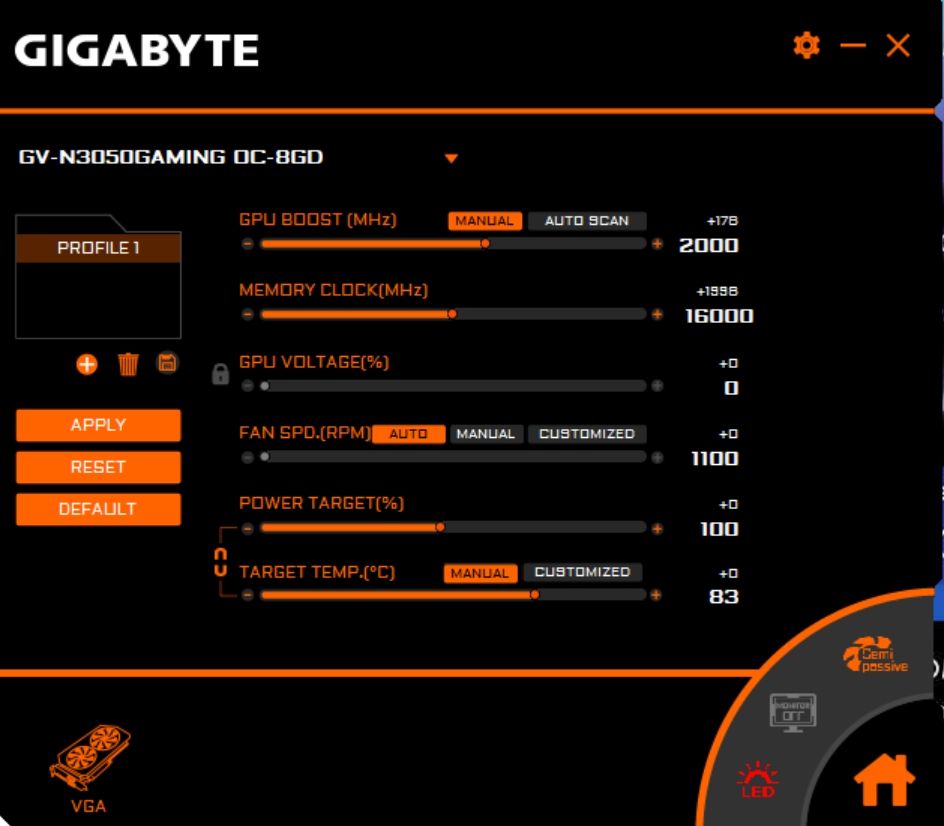Decrease Power Target with minus icon

point(247,529)
